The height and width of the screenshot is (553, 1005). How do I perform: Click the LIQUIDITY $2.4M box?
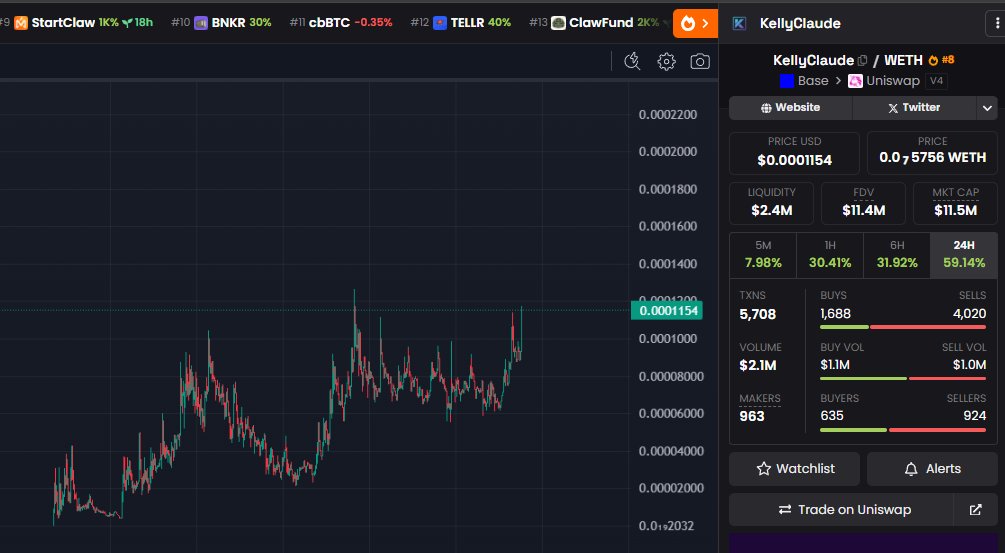point(771,203)
